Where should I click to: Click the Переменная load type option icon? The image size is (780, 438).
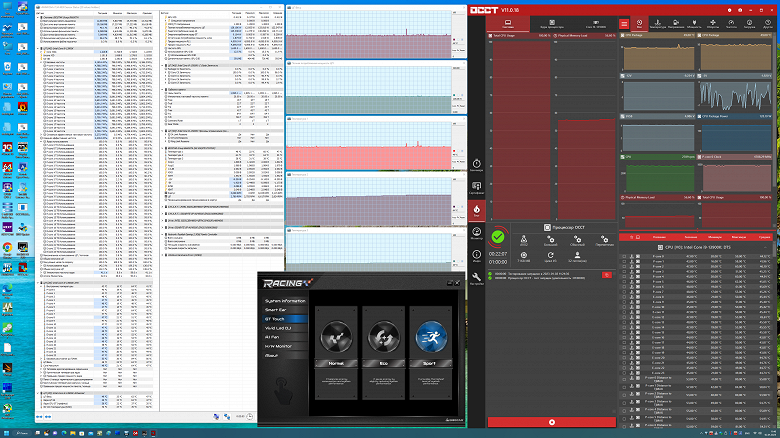pyautogui.click(x=604, y=240)
